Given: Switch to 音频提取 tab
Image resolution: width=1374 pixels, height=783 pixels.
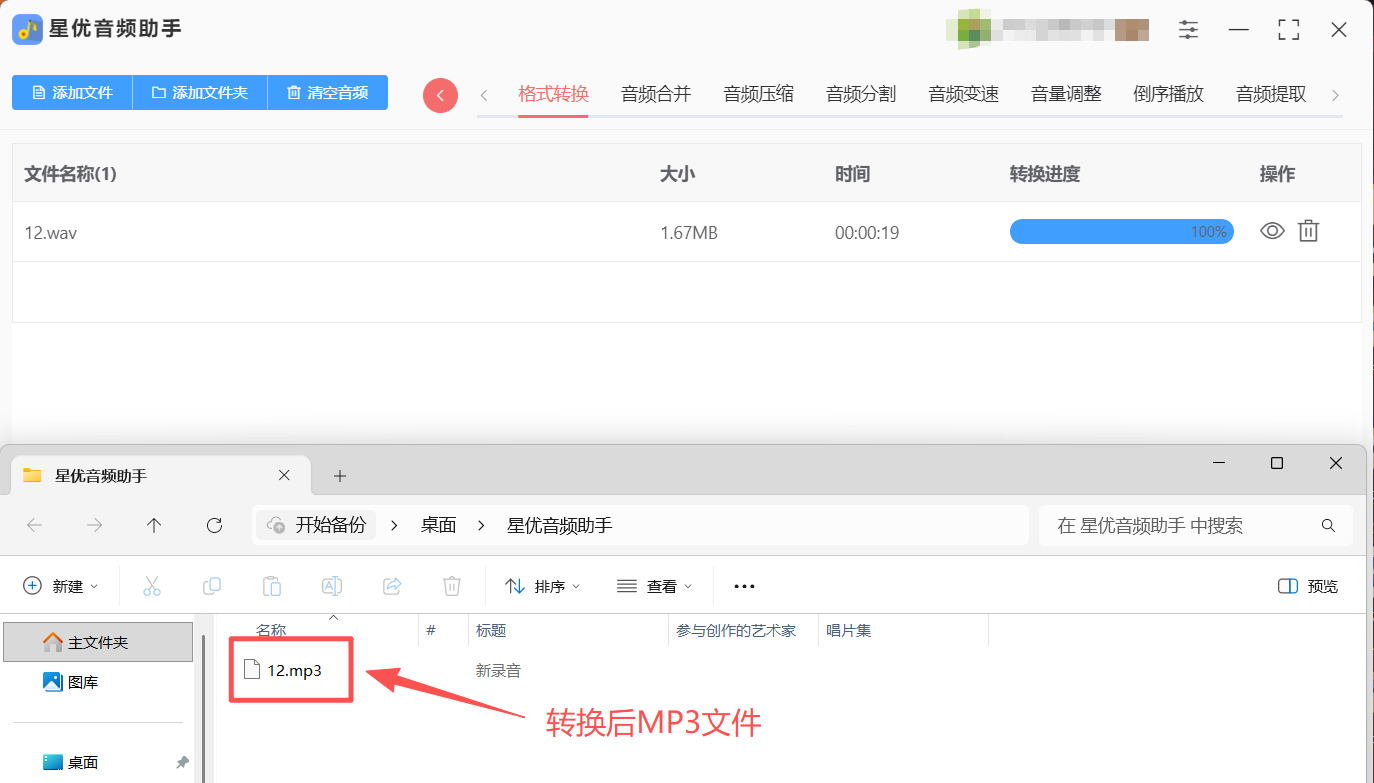Looking at the screenshot, I should tap(1271, 95).
